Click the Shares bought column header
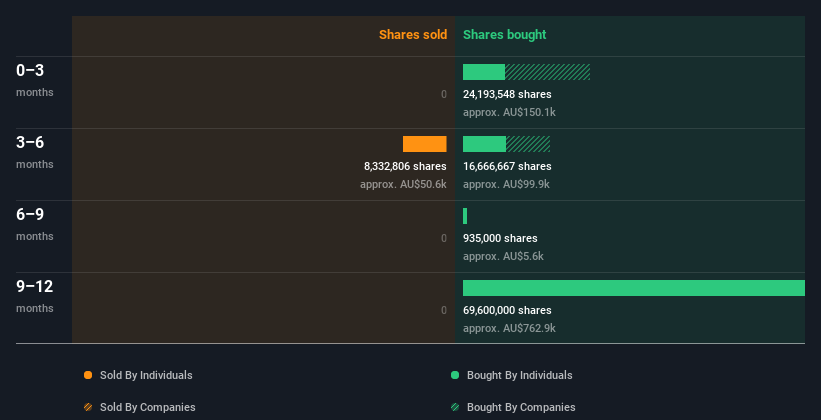The image size is (821, 420). [504, 35]
